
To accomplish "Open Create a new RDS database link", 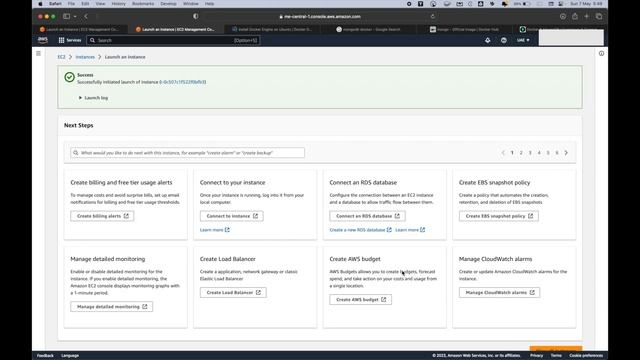I will coord(360,230).
